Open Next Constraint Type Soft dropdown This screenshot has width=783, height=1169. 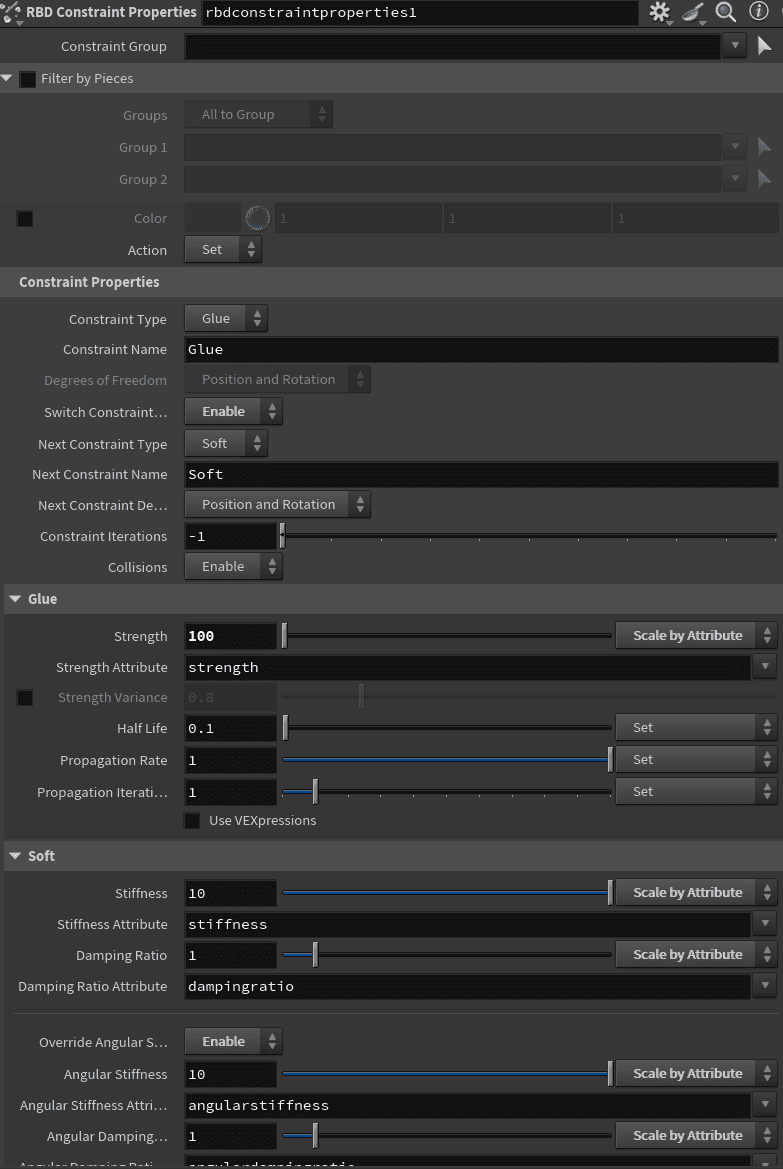tap(226, 444)
